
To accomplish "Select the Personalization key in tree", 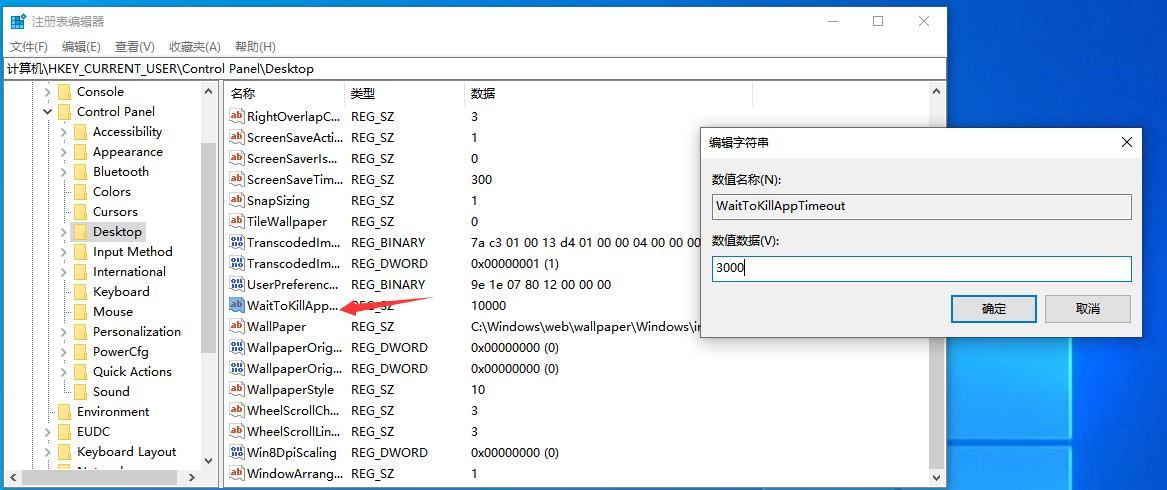I will 137,332.
